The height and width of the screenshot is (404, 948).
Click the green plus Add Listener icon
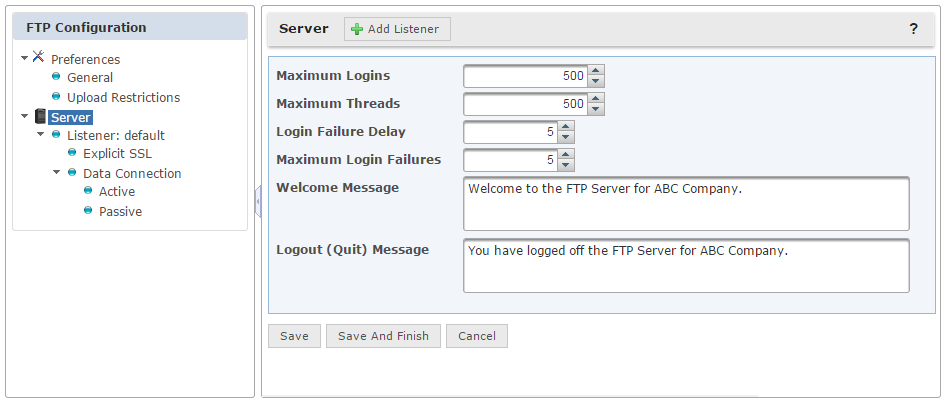click(x=357, y=29)
